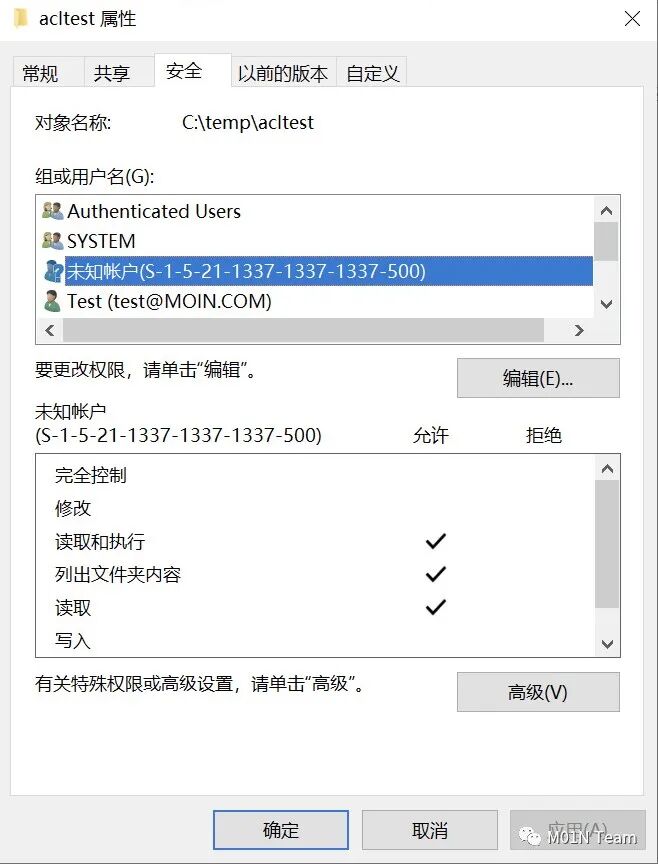Confirm with the 确定 button
The width and height of the screenshot is (658, 864).
pos(281,830)
